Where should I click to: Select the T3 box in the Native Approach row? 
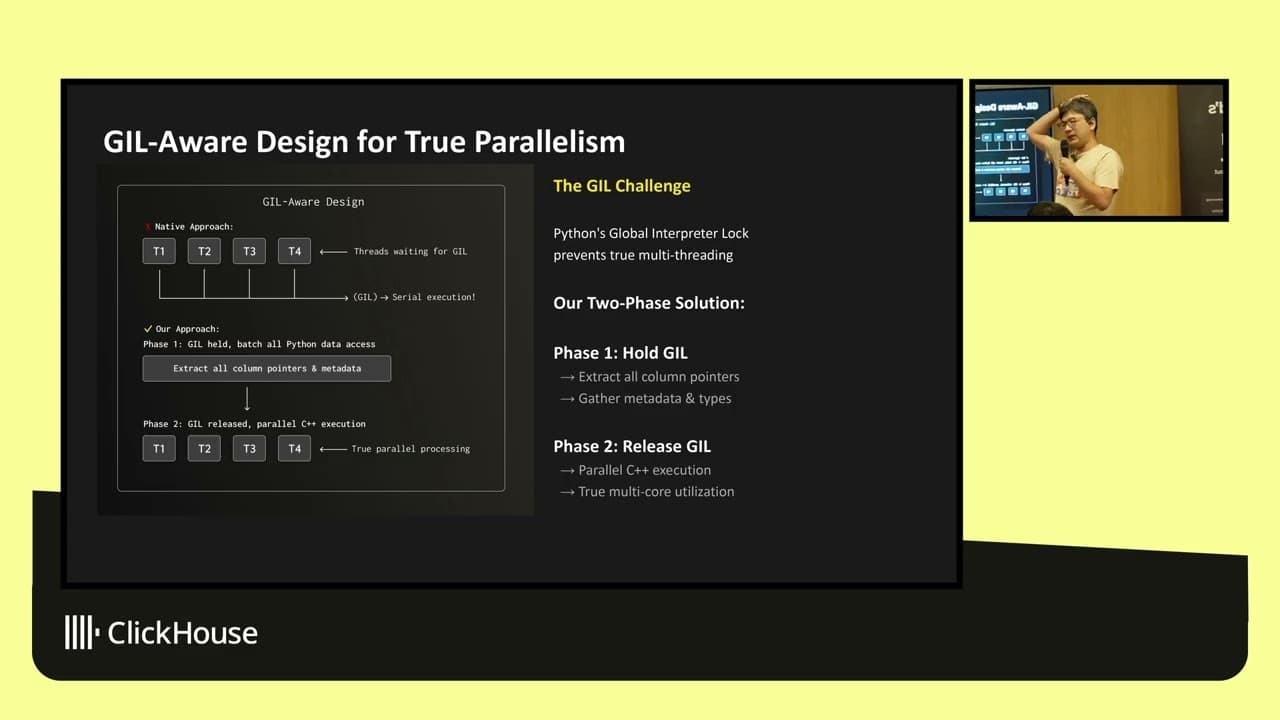pos(249,251)
